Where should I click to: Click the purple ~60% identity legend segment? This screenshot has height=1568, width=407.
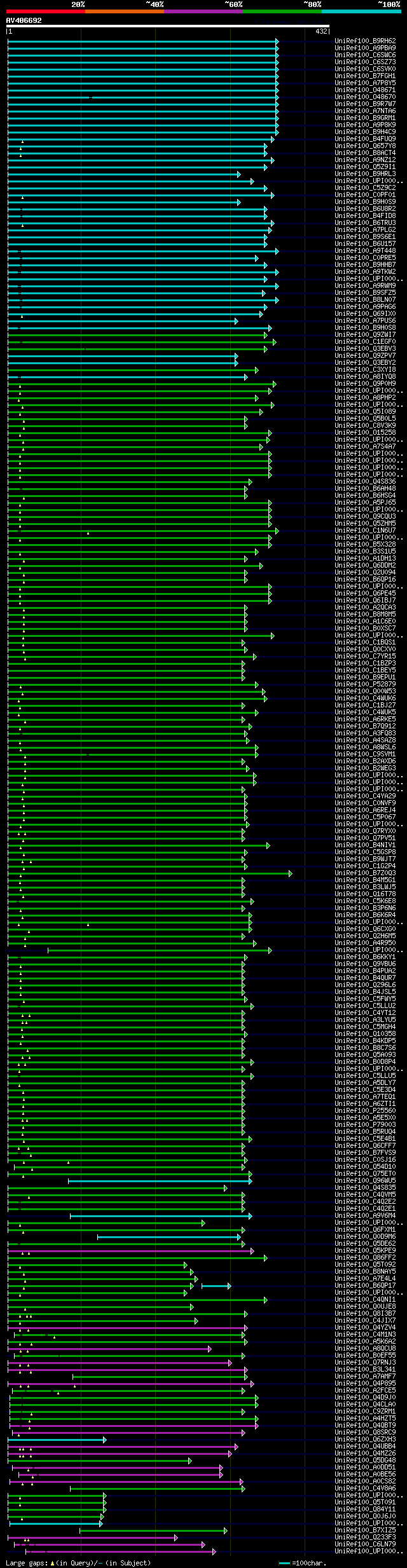tap(203, 11)
